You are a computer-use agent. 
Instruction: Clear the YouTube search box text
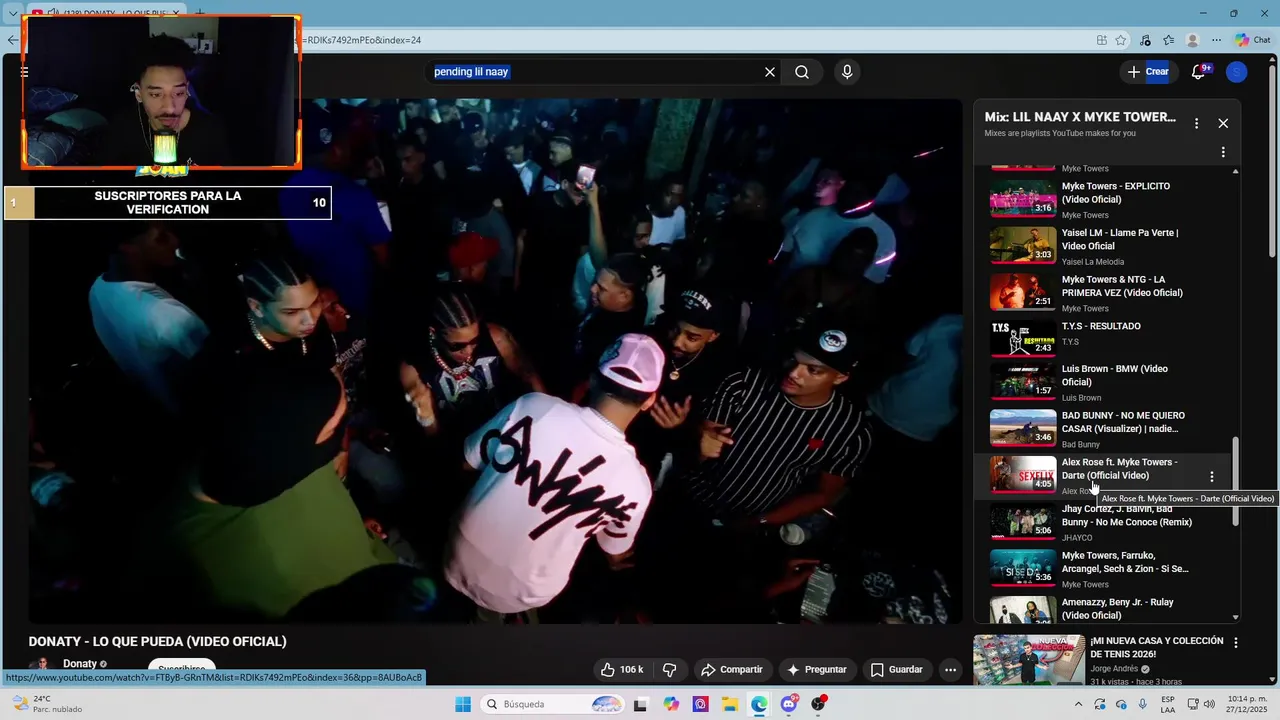point(770,72)
